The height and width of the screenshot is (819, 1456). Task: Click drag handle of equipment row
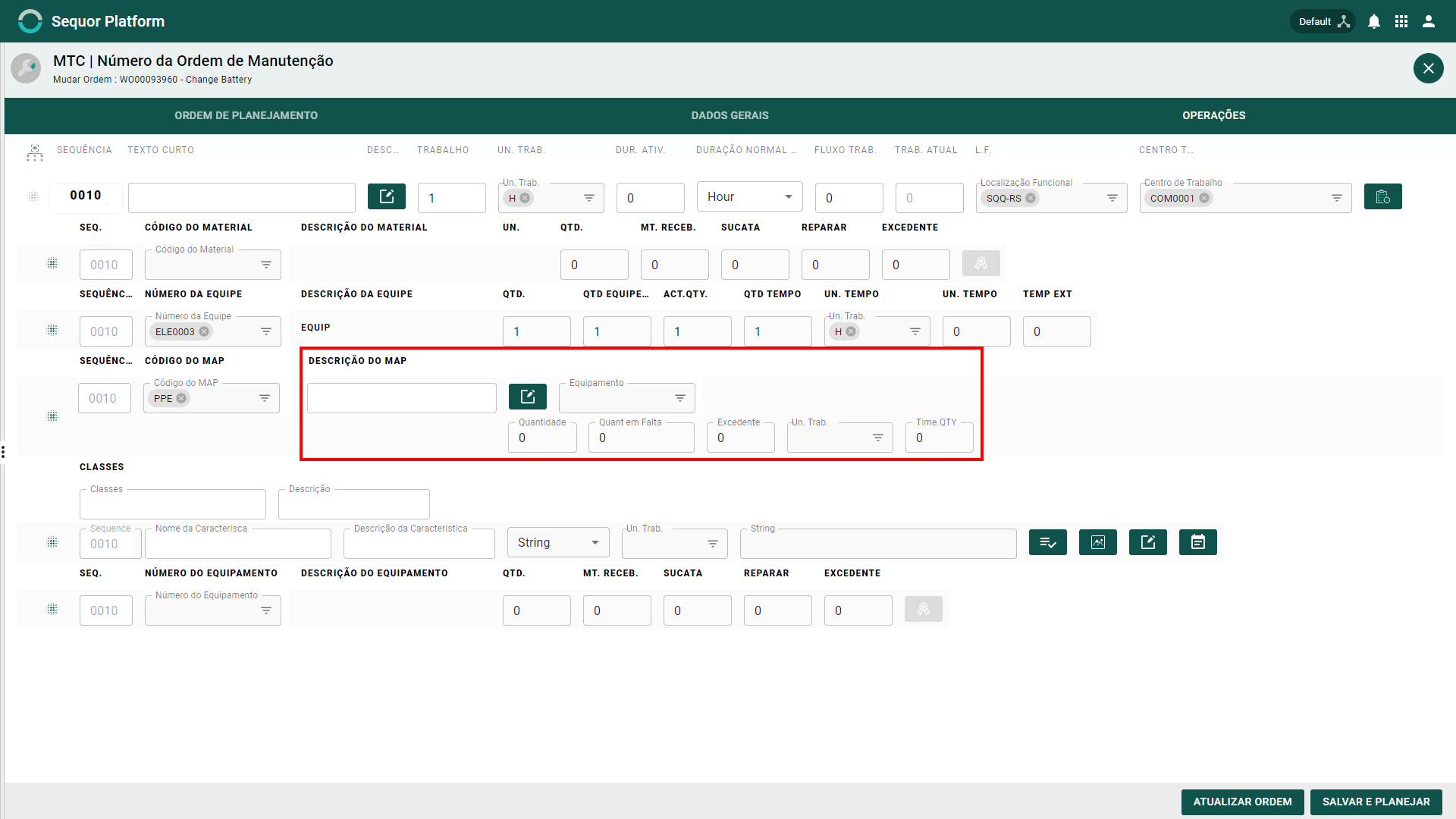pyautogui.click(x=52, y=609)
